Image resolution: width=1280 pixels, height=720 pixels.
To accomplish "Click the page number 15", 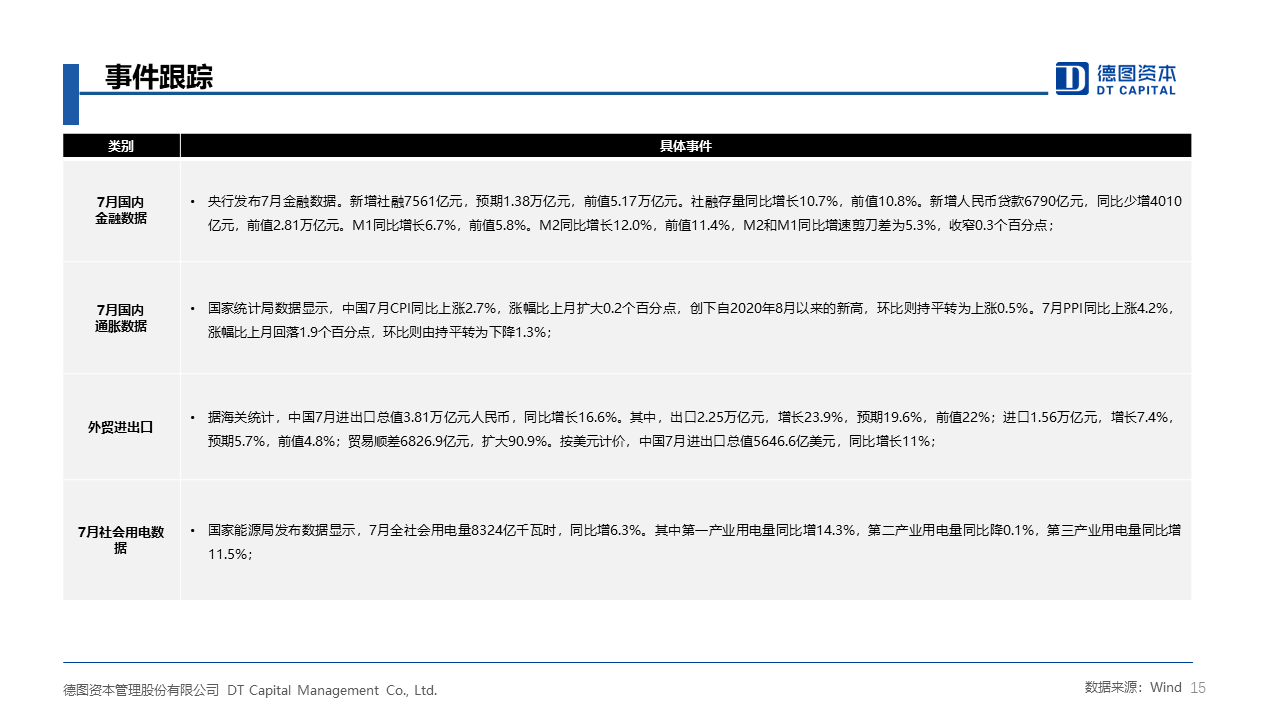I will [x=1199, y=687].
